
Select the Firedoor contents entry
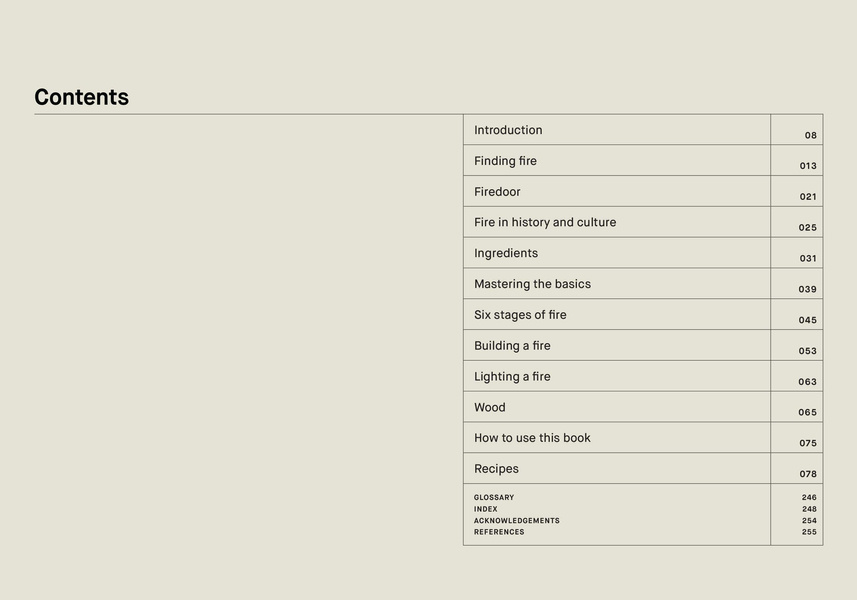tap(497, 192)
